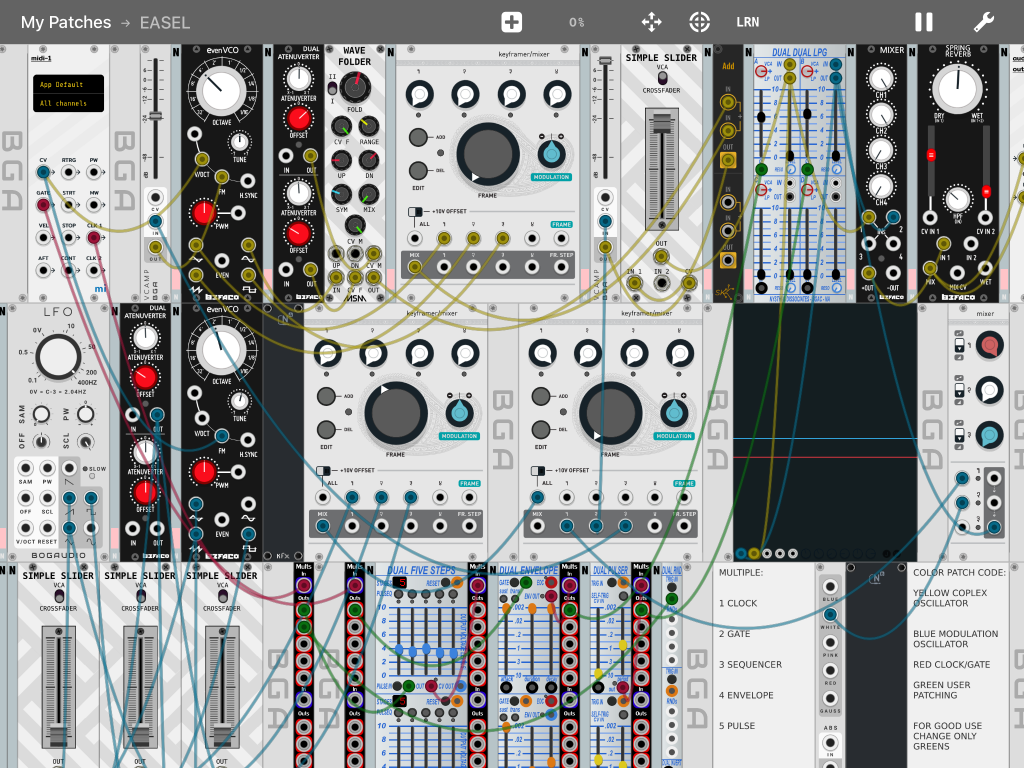
Task: Click the Spring Reverb WET output jack
Action: coord(985,268)
